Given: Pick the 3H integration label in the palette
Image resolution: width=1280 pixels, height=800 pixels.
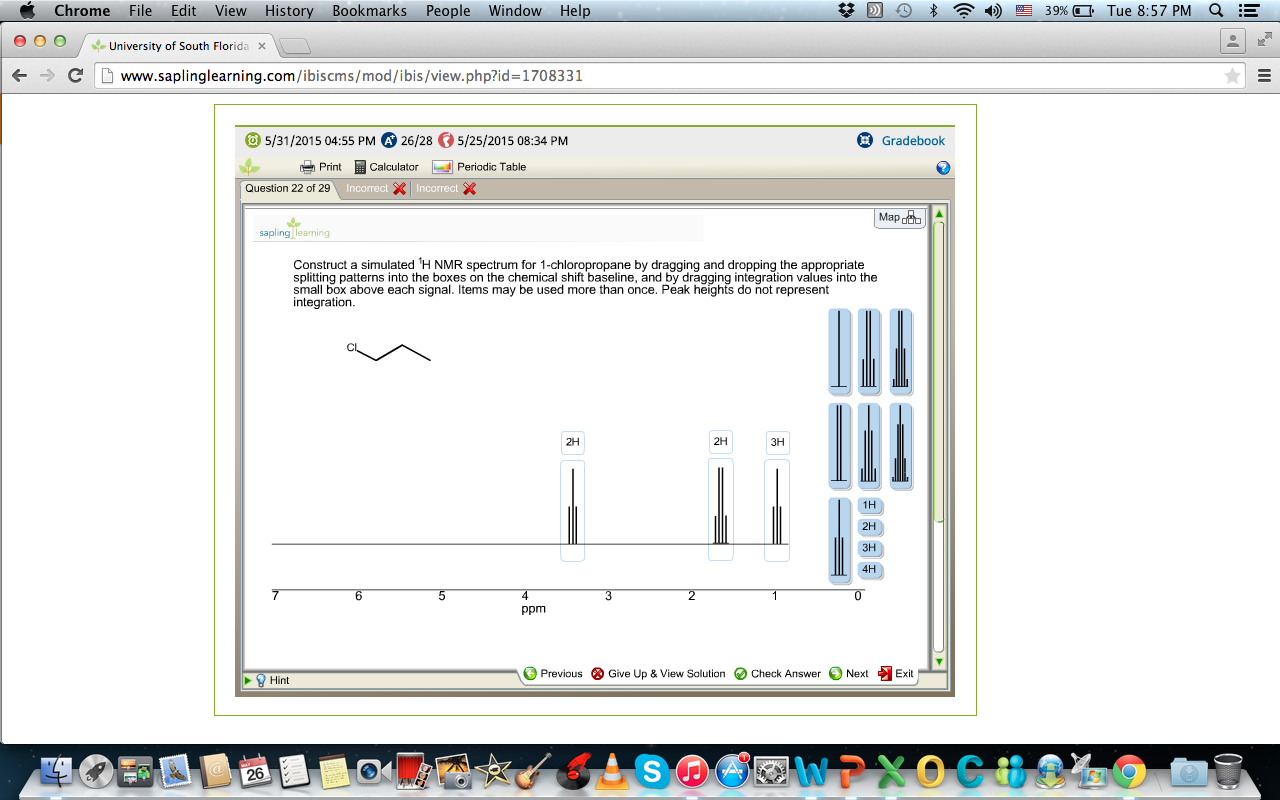Looking at the screenshot, I should (869, 548).
